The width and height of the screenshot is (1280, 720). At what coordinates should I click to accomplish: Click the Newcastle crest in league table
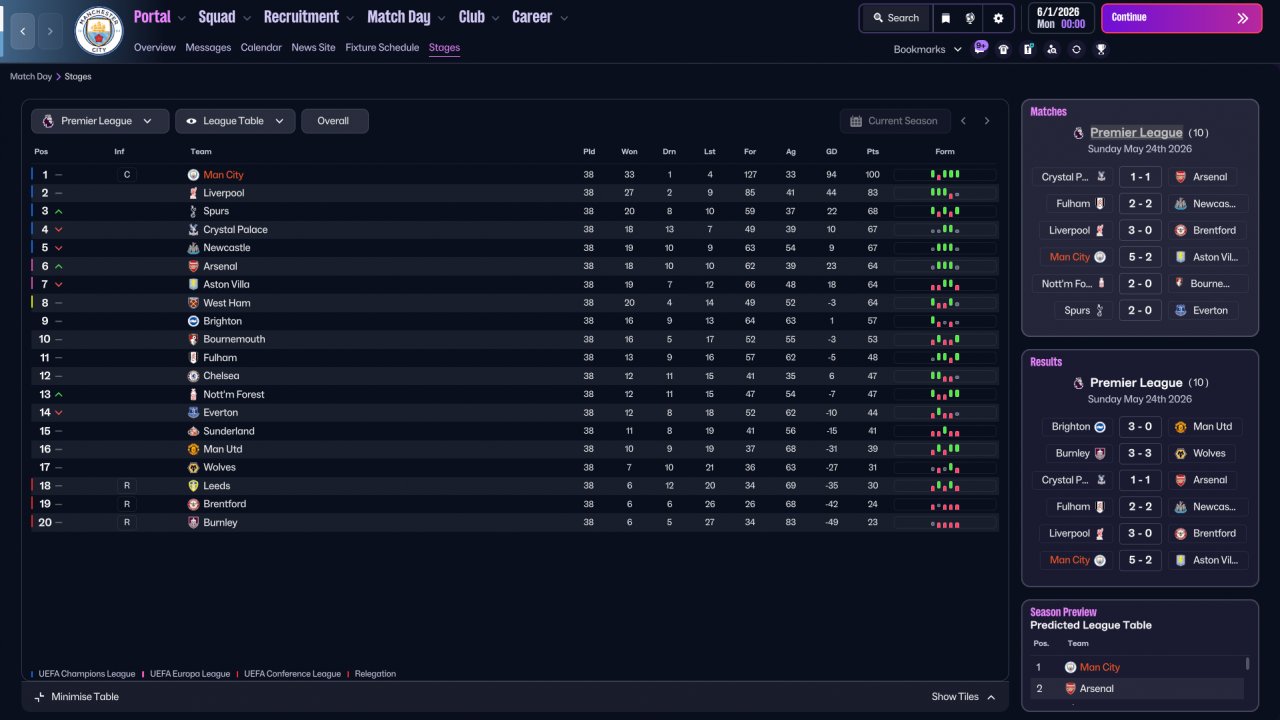pyautogui.click(x=193, y=248)
